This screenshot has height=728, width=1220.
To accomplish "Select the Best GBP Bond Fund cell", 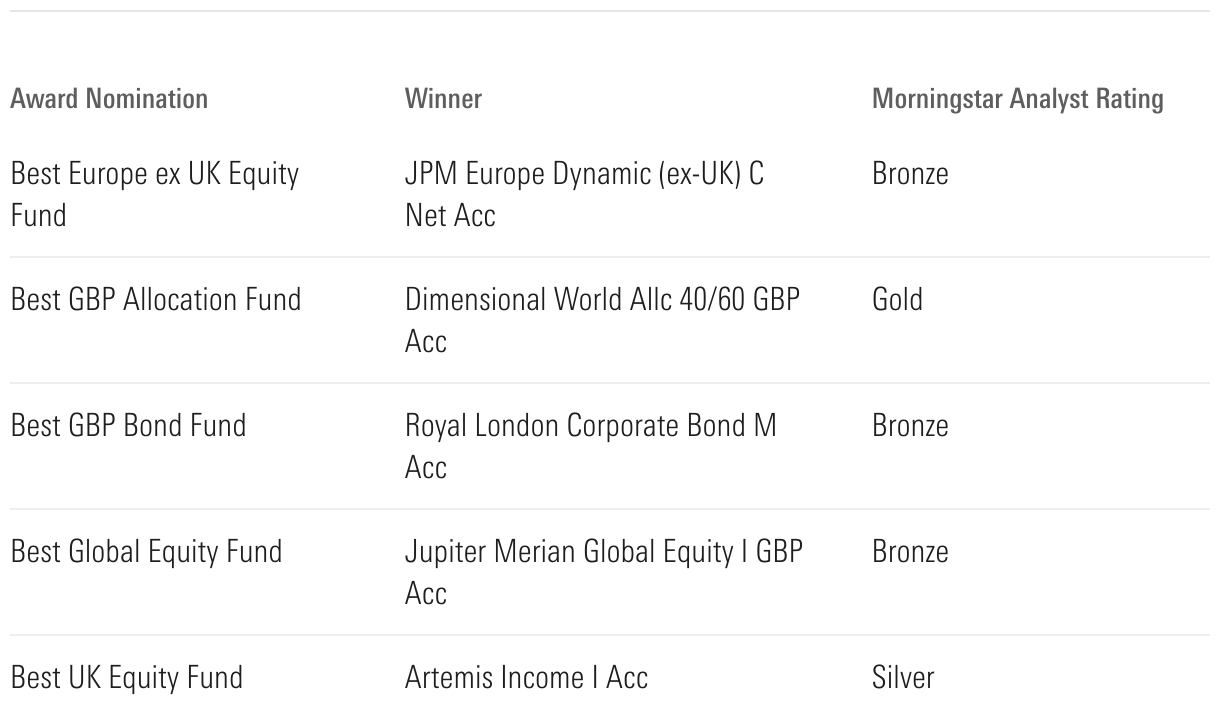I will (128, 425).
